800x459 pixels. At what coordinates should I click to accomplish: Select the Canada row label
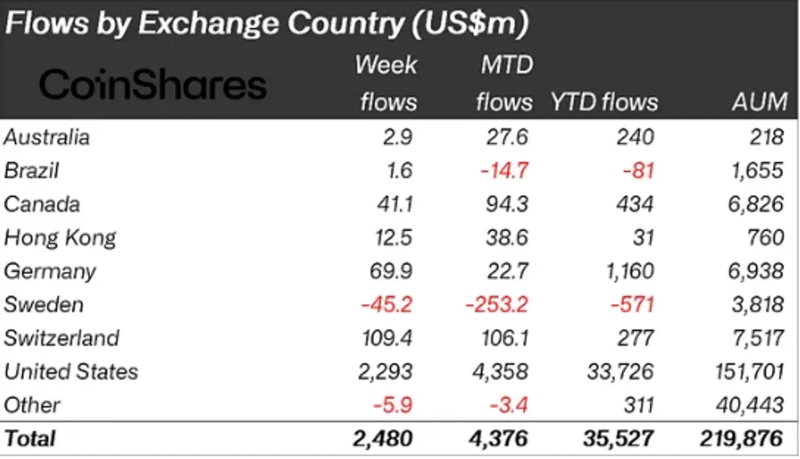tap(41, 204)
